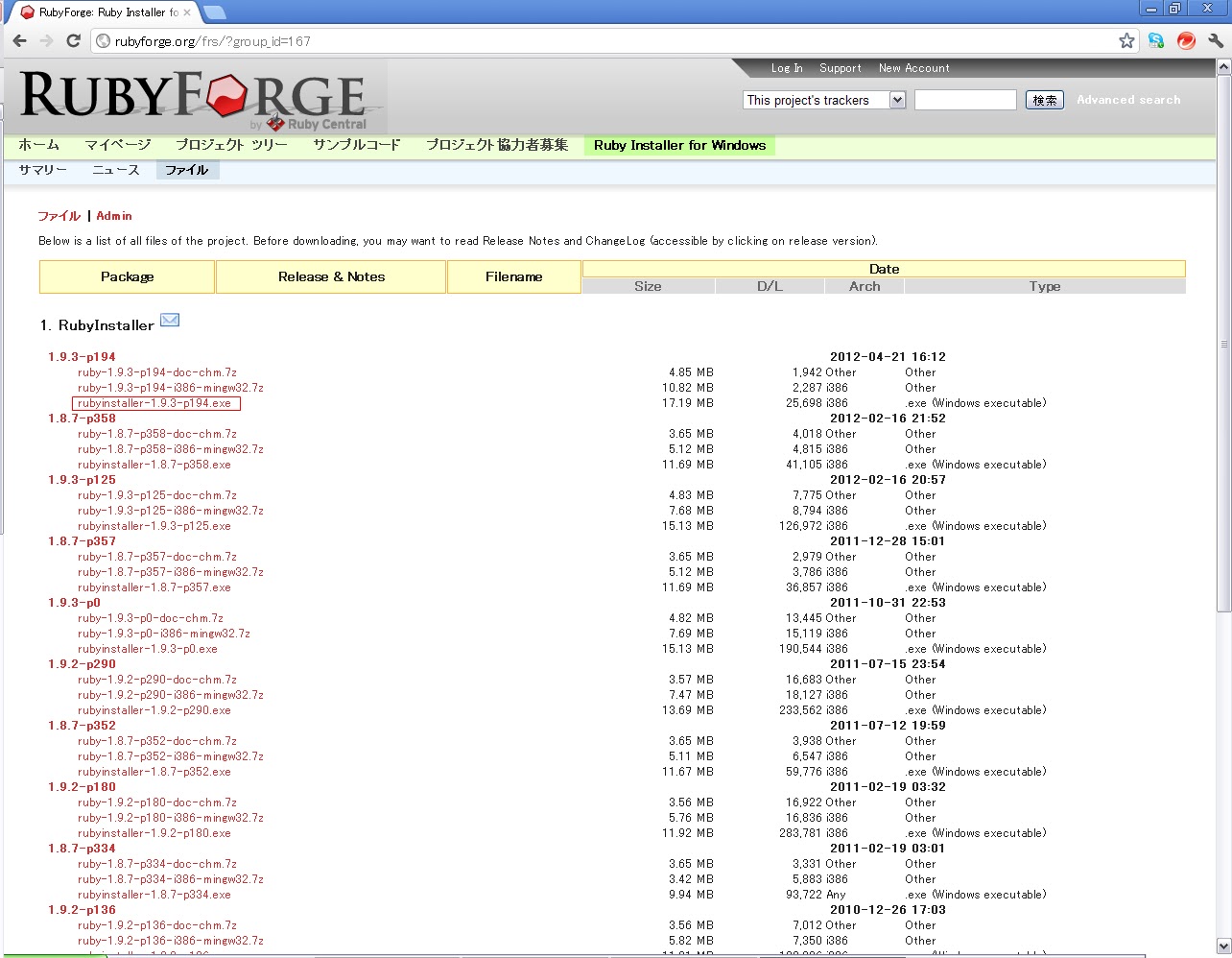Viewport: 1232px width, 958px height.
Task: Click the red round extension icon
Action: coord(1186,40)
